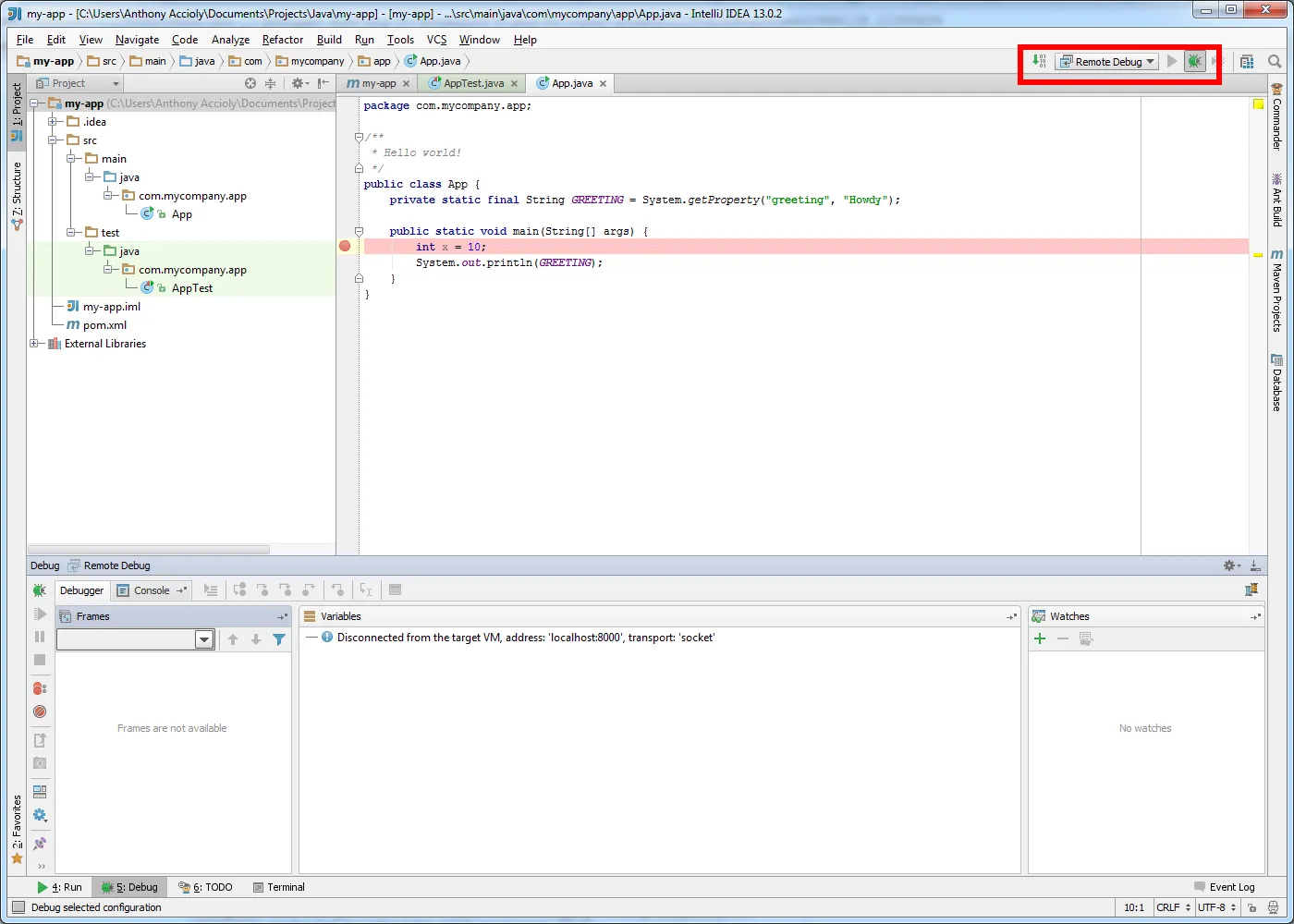Image resolution: width=1294 pixels, height=924 pixels.
Task: Select the Debugger tab
Action: click(x=82, y=590)
